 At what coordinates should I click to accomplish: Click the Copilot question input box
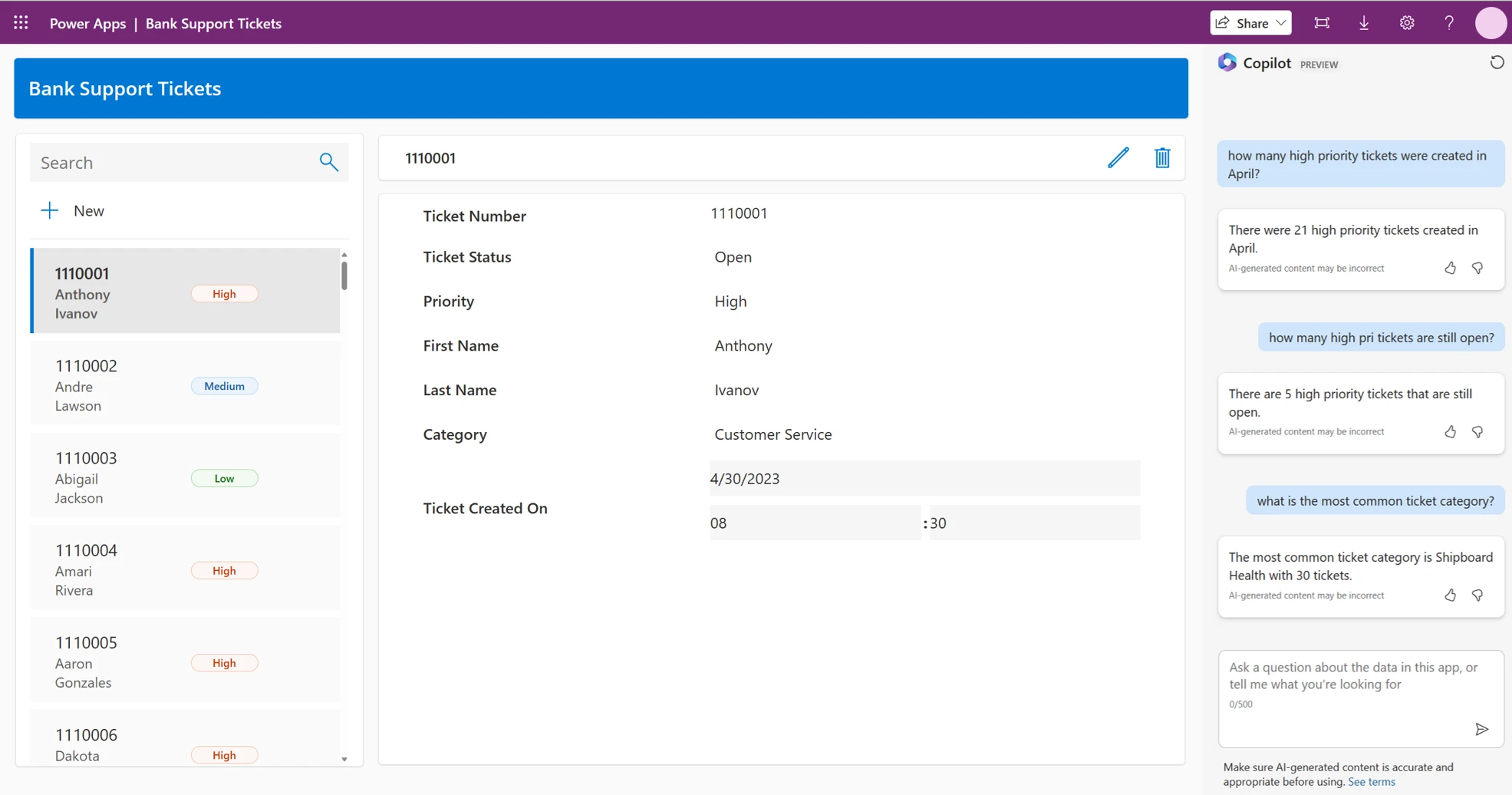[x=1359, y=683]
